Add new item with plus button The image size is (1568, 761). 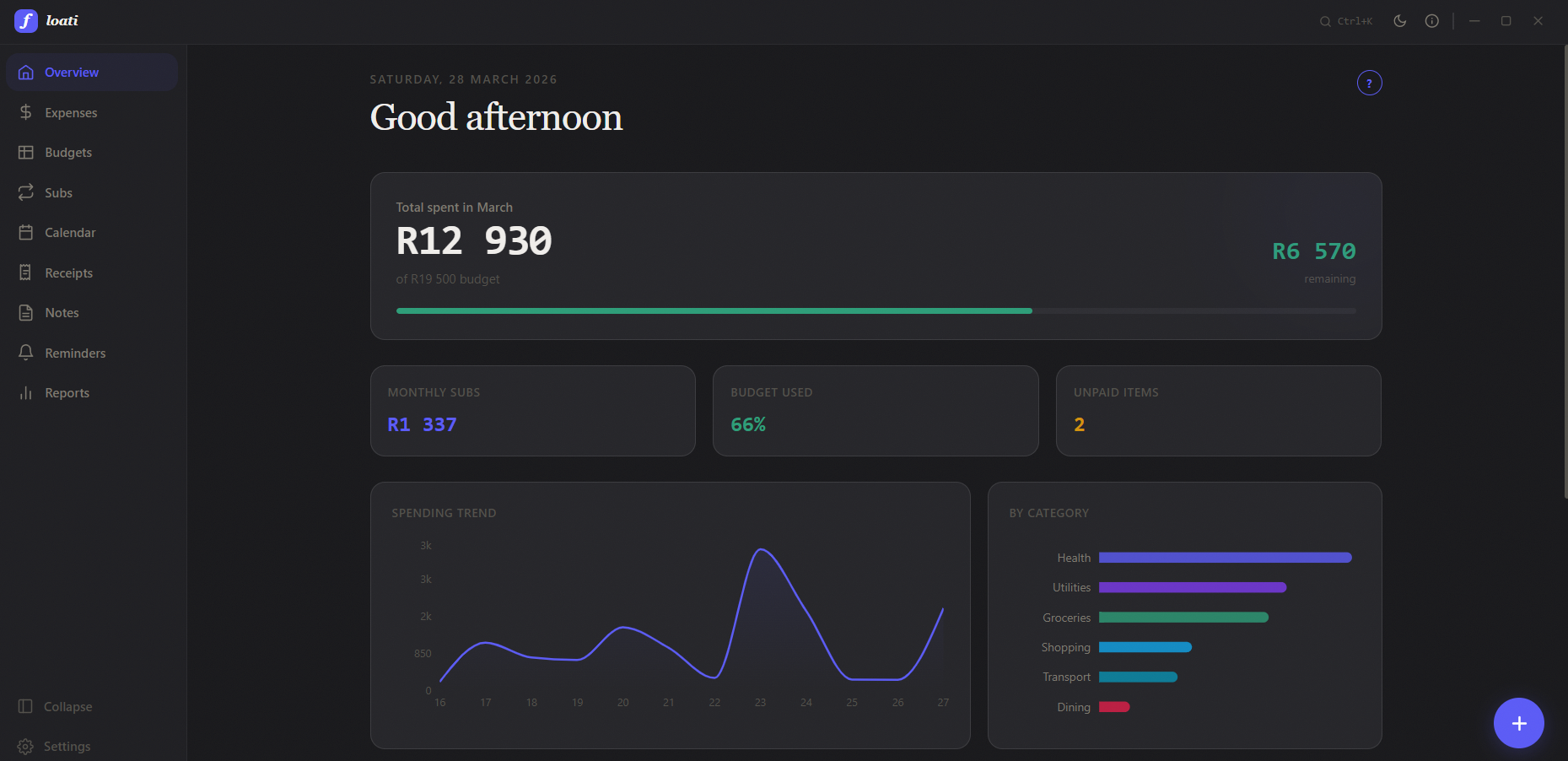(1519, 723)
